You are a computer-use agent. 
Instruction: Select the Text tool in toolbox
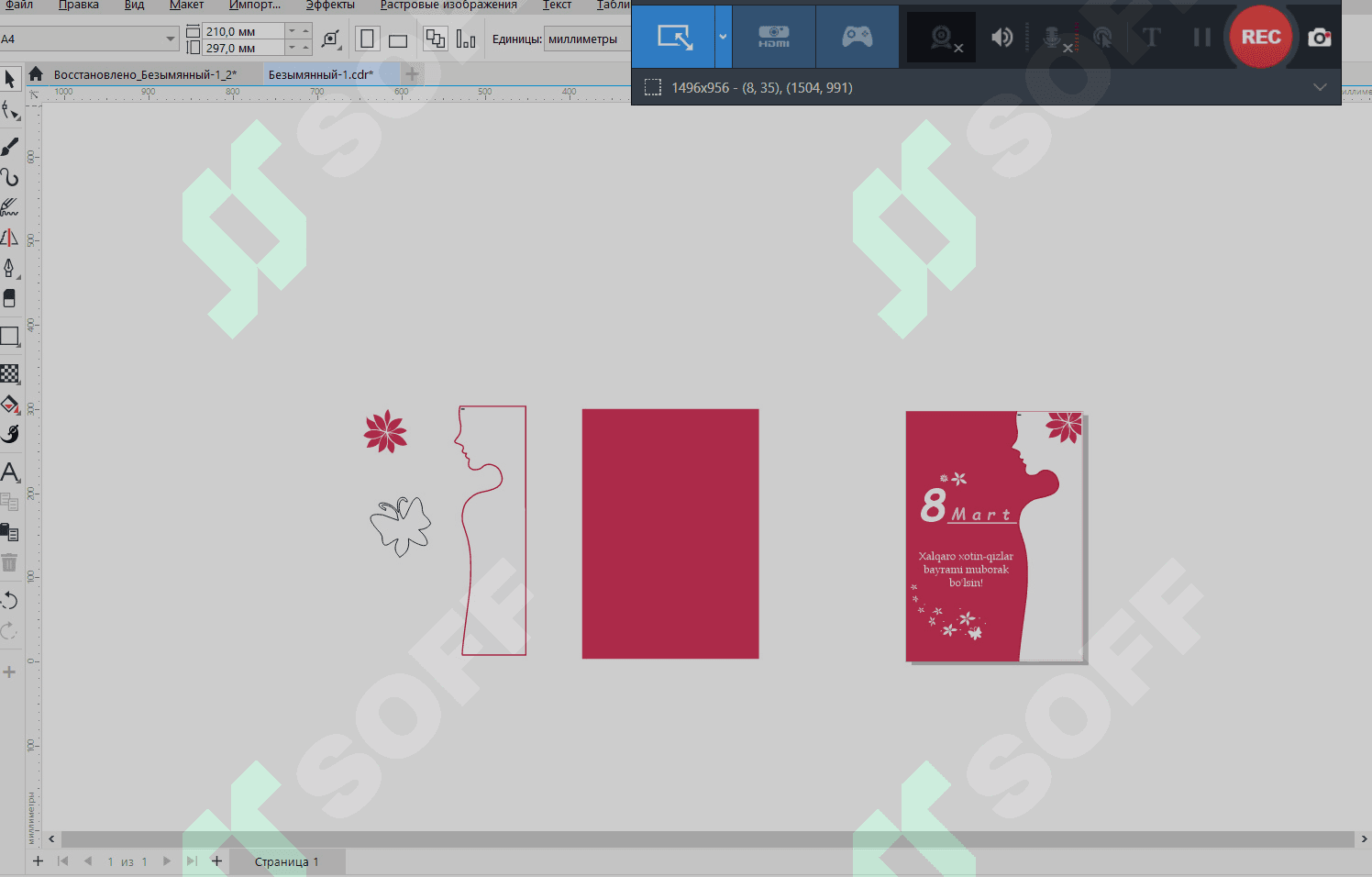click(x=10, y=472)
